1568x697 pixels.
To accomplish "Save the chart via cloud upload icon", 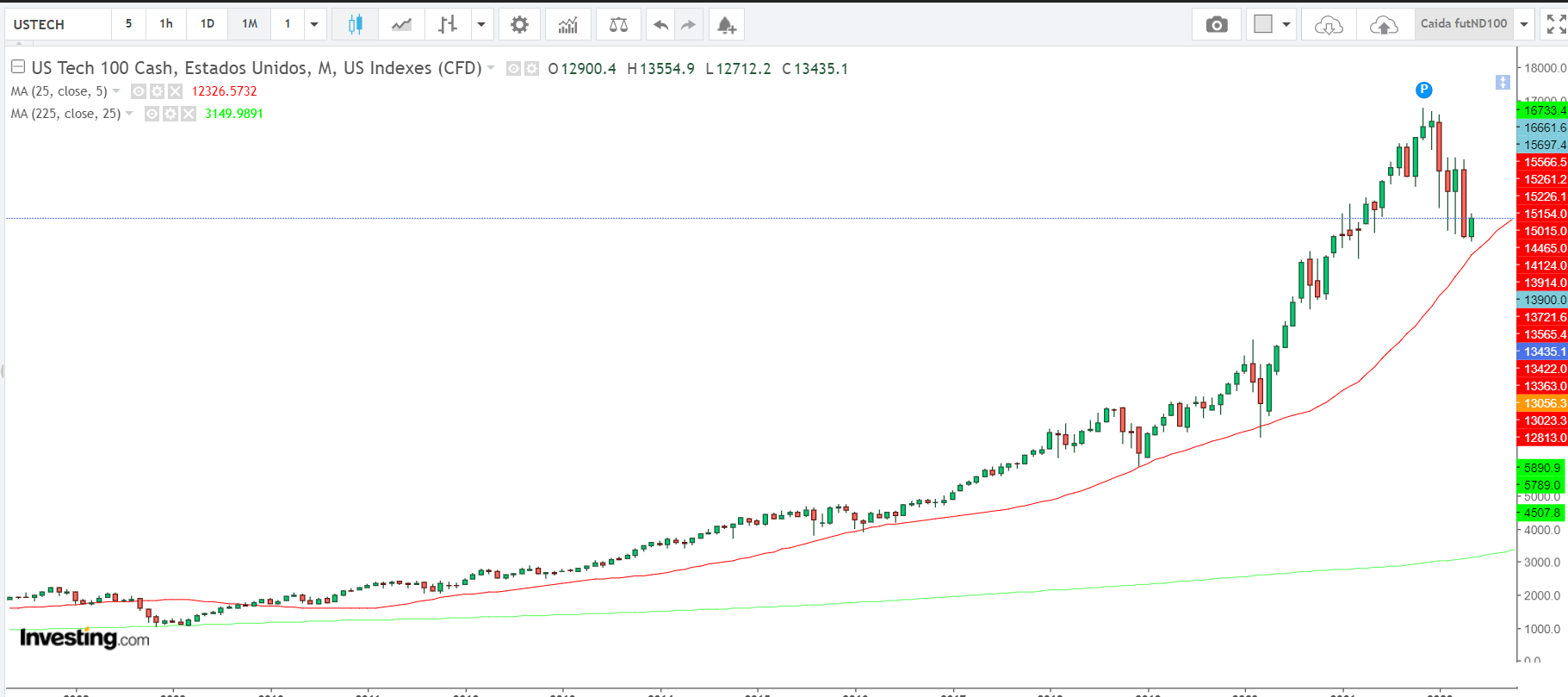I will (x=1384, y=25).
